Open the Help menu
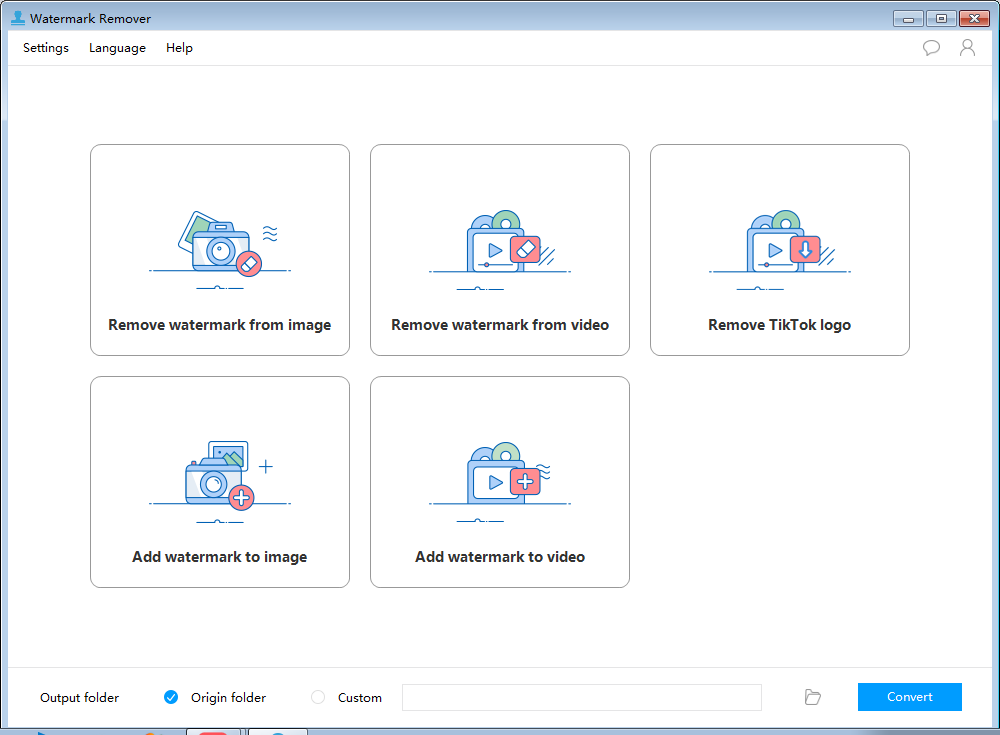 tap(179, 48)
